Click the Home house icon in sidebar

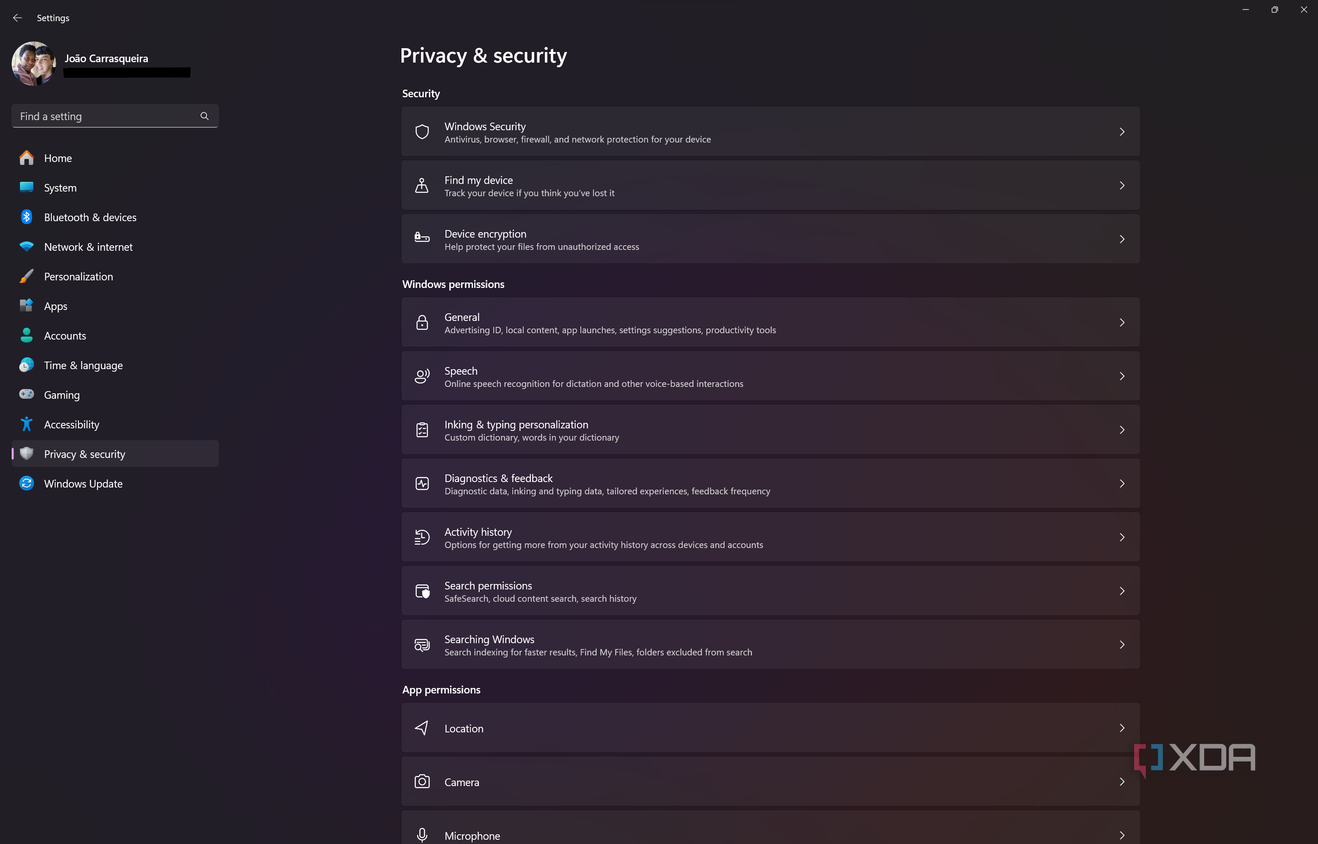tap(27, 158)
